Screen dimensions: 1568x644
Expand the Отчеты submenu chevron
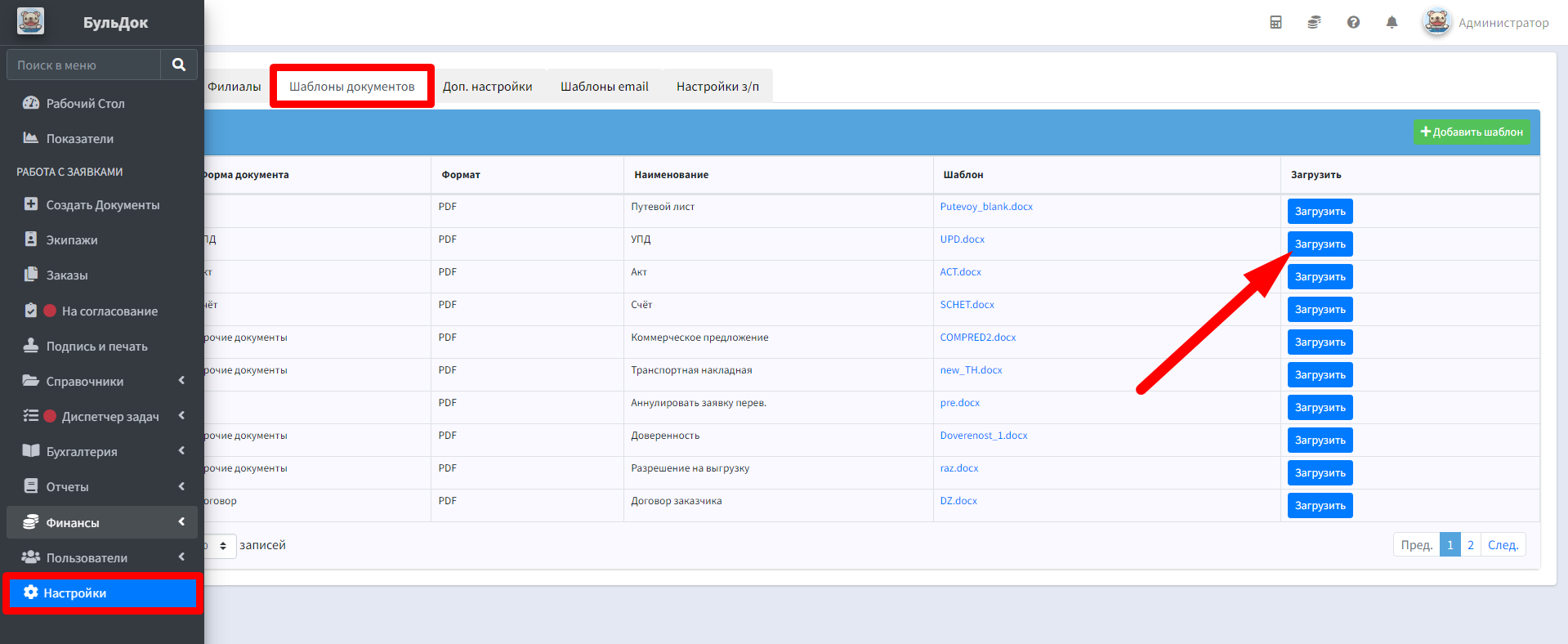181,486
